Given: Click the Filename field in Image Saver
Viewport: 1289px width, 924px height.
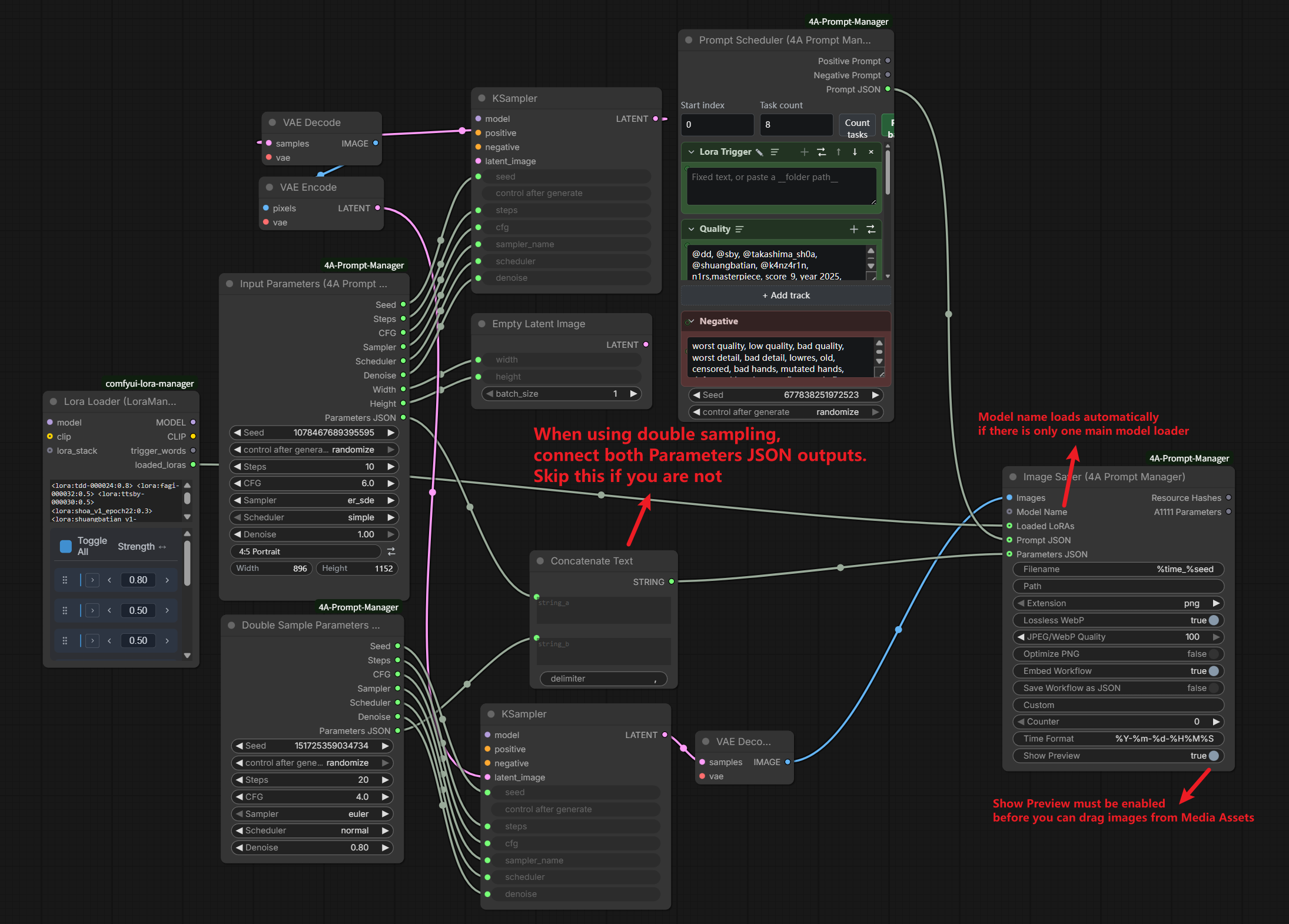Looking at the screenshot, I should coord(1118,569).
